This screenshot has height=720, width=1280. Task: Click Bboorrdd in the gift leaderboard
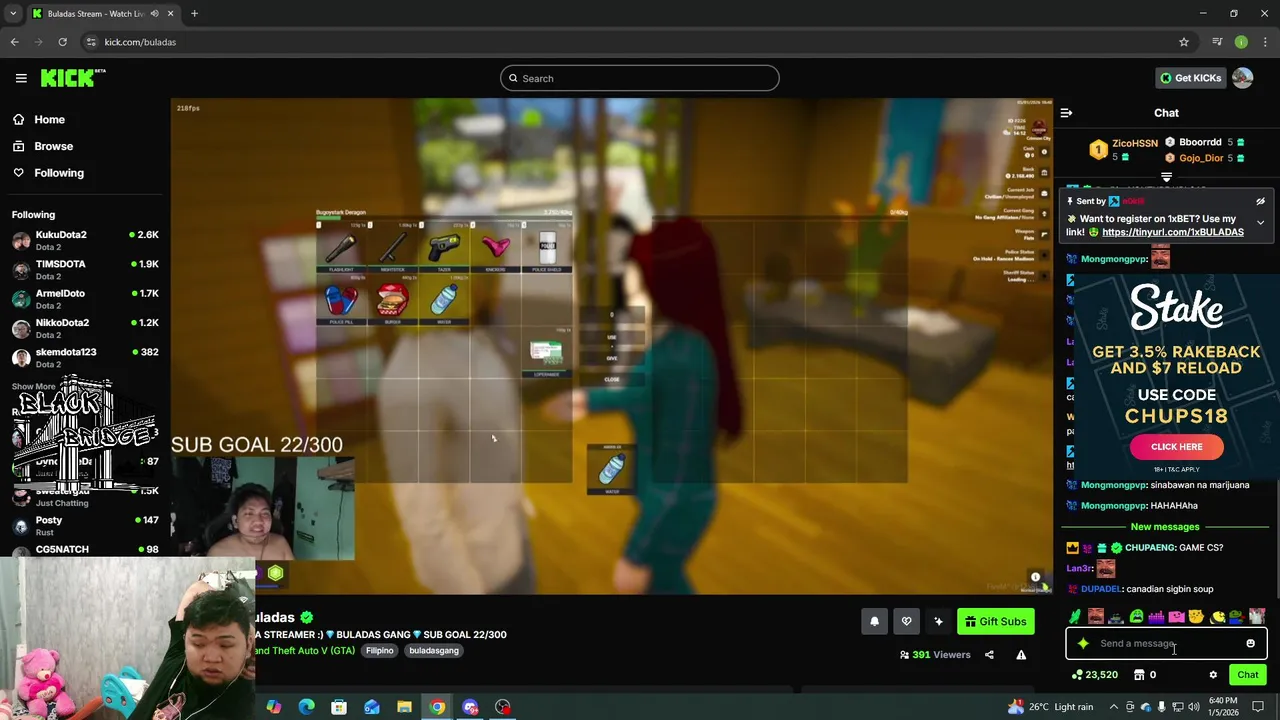click(x=1200, y=142)
